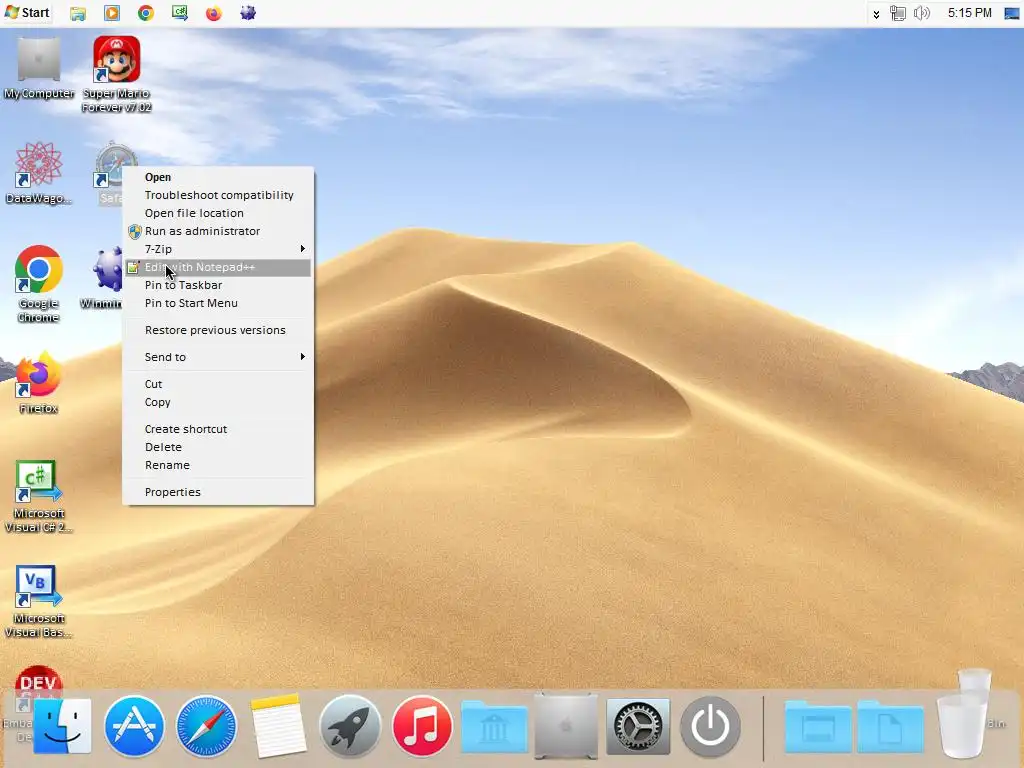Choose Rename in context menu
Screen dimensions: 1024x768
[x=217, y=465]
